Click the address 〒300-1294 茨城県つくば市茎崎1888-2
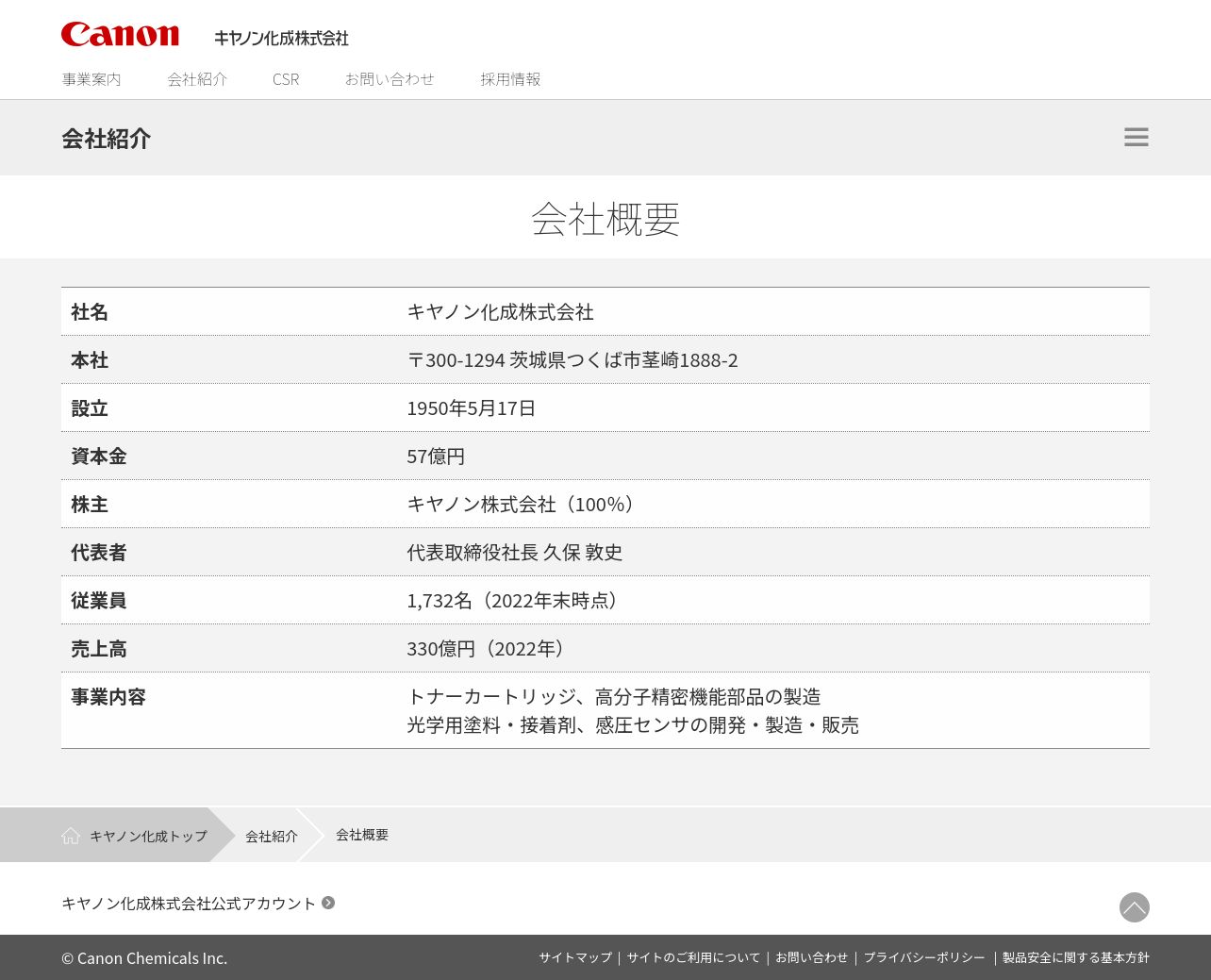Image resolution: width=1211 pixels, height=980 pixels. point(572,360)
